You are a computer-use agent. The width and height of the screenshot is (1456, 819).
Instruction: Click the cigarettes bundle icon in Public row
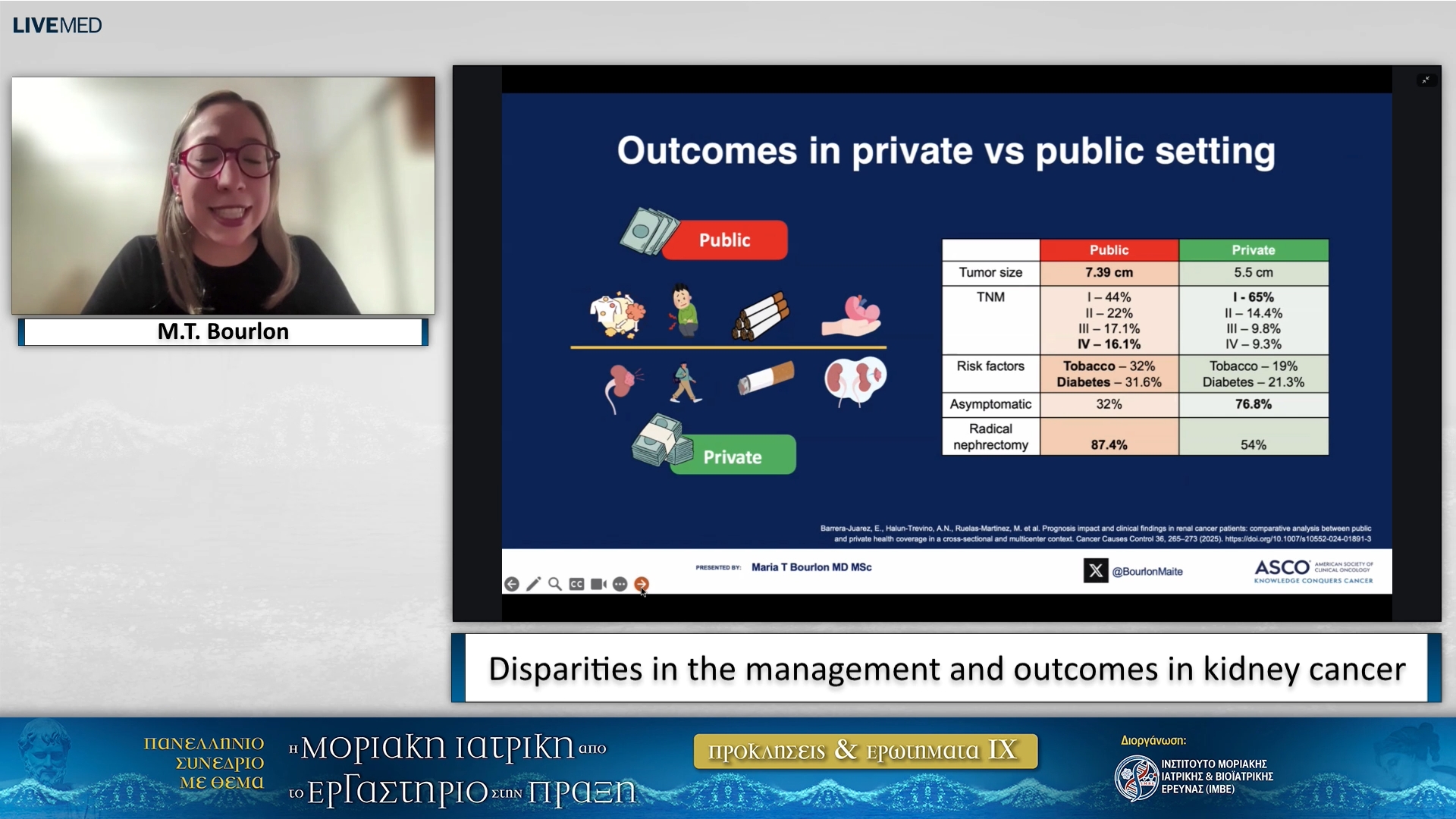761,315
